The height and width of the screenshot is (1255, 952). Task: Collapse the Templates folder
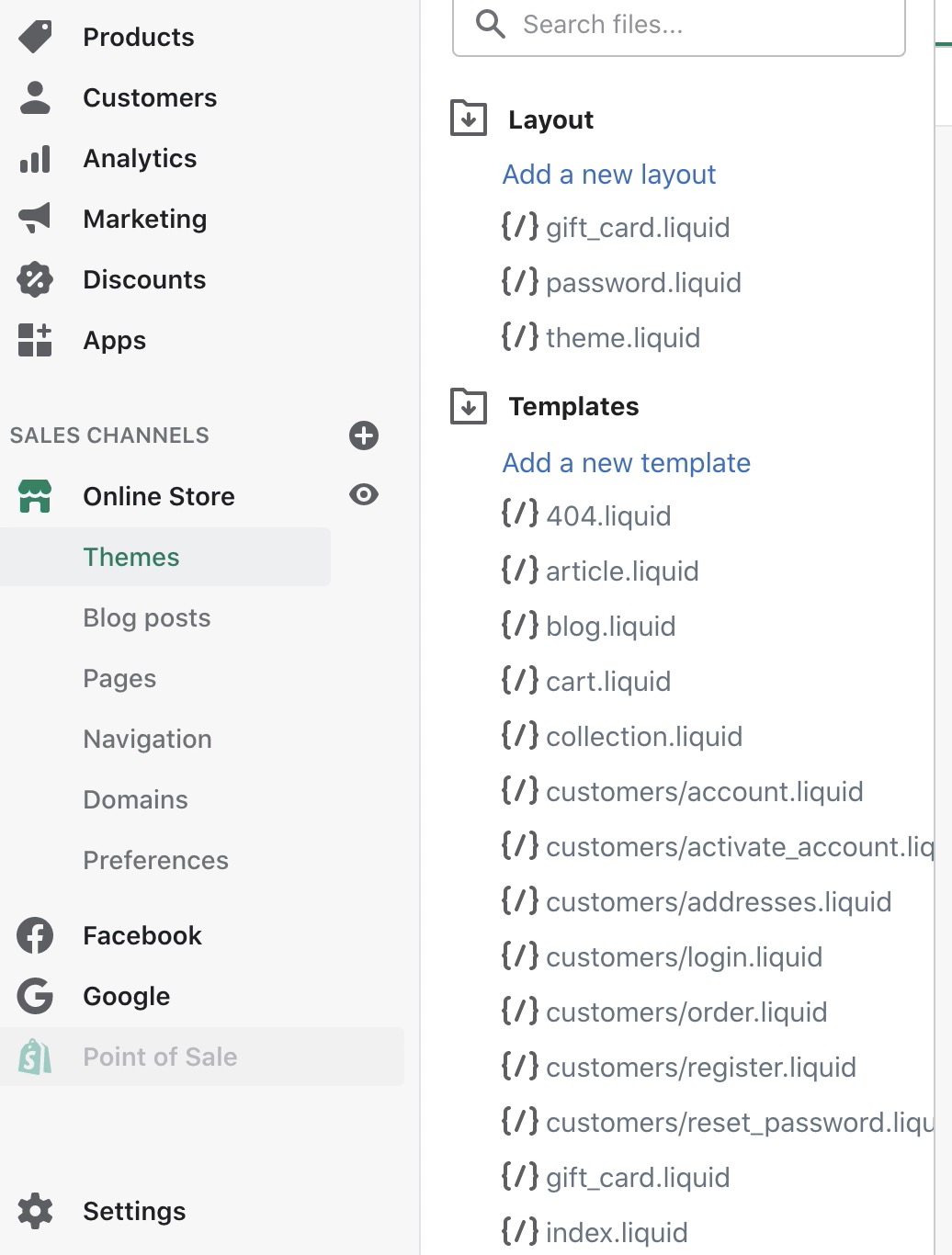pos(469,406)
